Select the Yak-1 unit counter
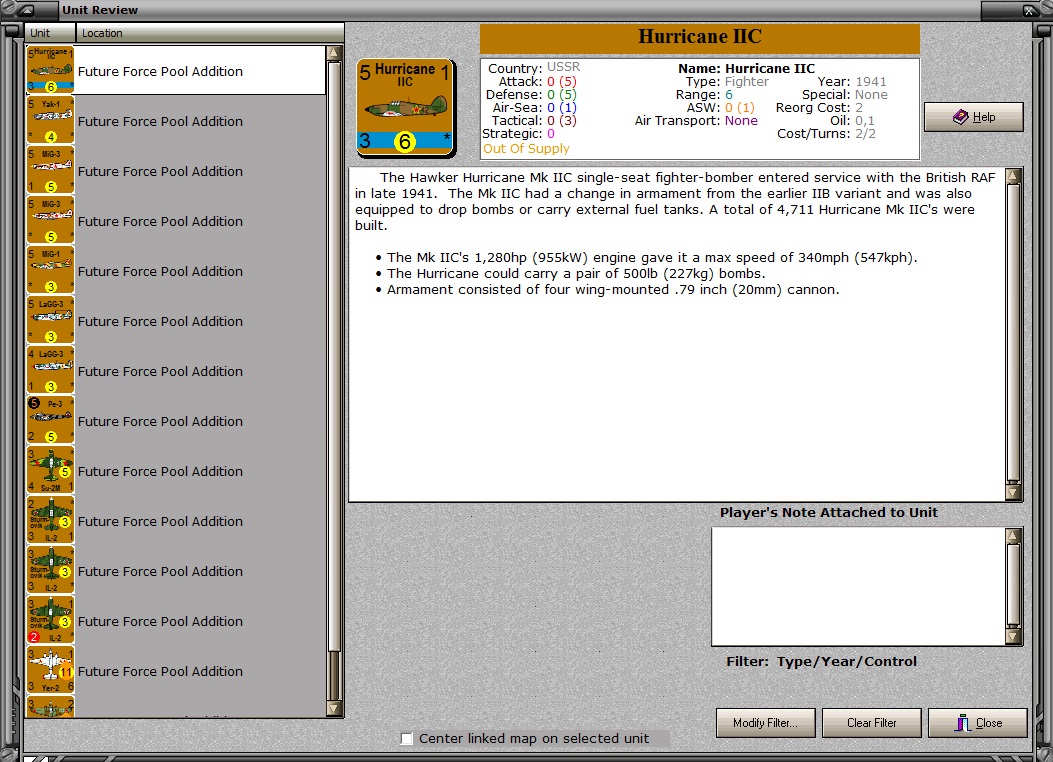 50,120
